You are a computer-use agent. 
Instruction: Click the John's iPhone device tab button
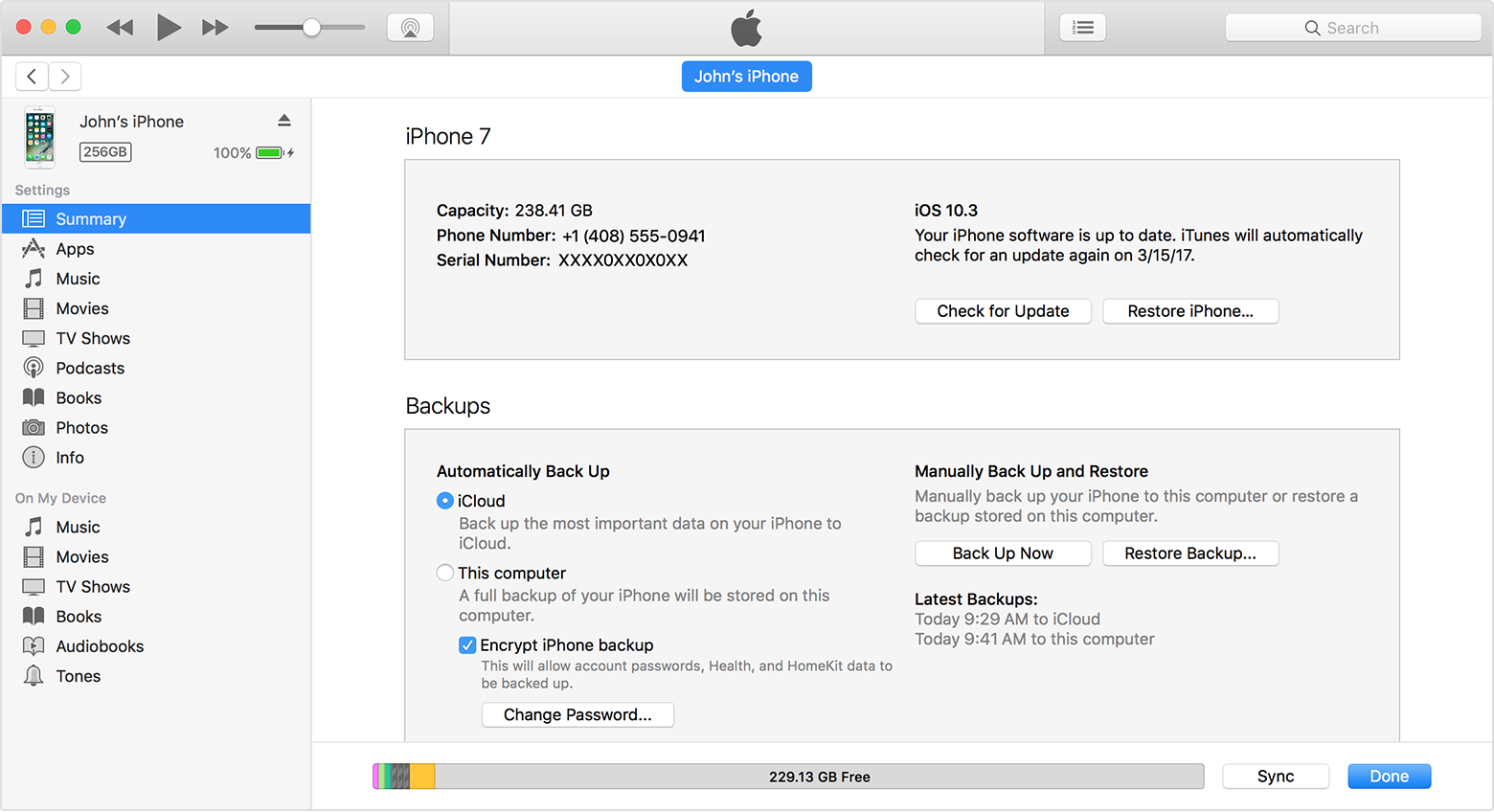point(747,77)
